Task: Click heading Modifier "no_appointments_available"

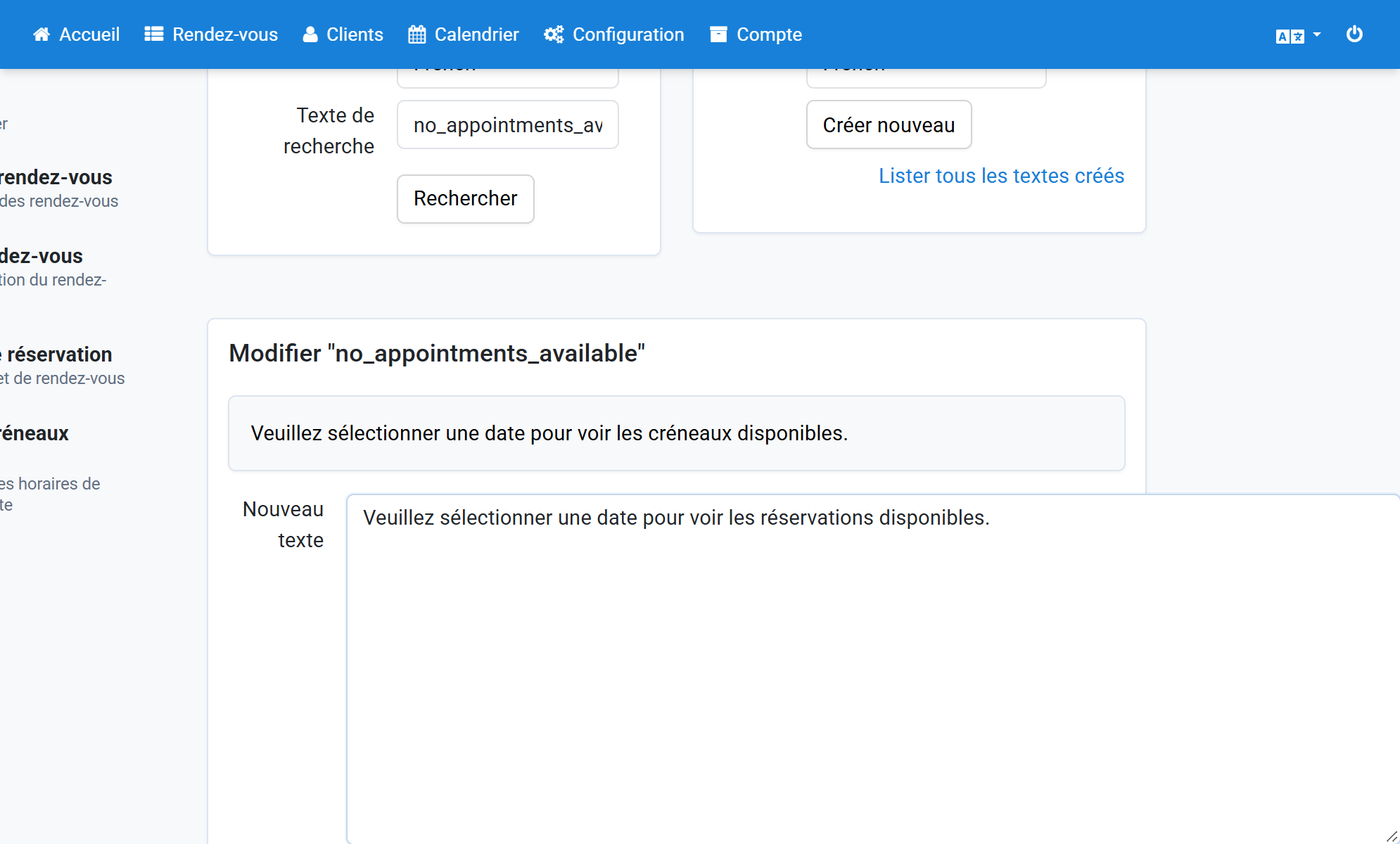Action: click(438, 353)
